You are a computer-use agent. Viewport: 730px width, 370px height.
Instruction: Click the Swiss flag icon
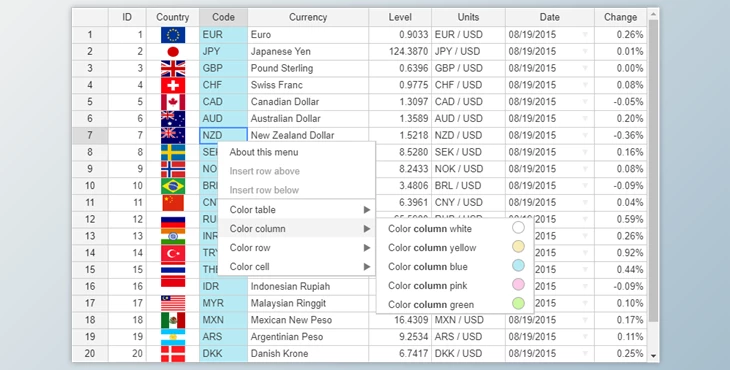coord(173,85)
